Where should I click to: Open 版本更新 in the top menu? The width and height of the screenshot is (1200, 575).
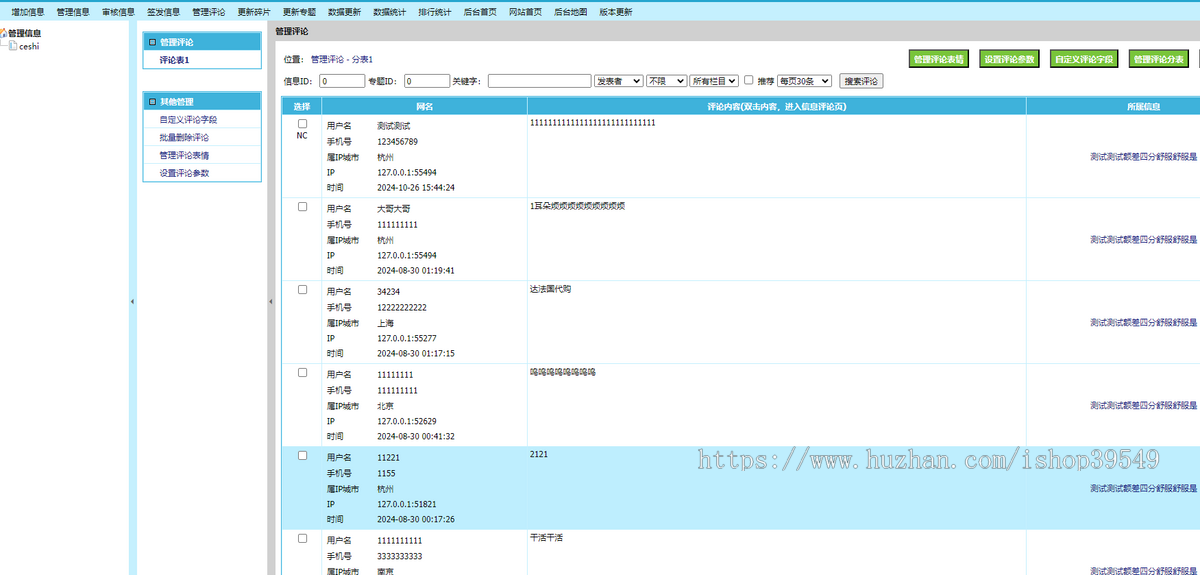(x=616, y=12)
